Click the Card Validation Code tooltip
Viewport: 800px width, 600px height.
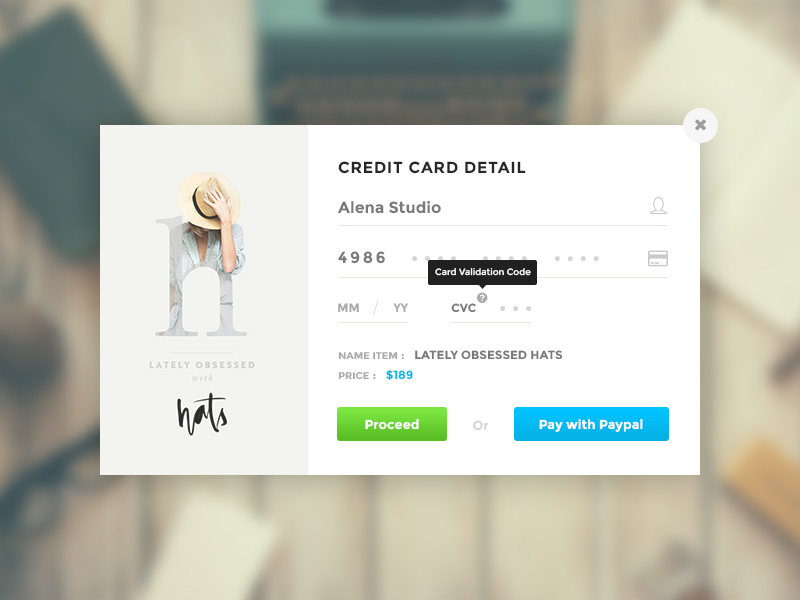pyautogui.click(x=482, y=272)
